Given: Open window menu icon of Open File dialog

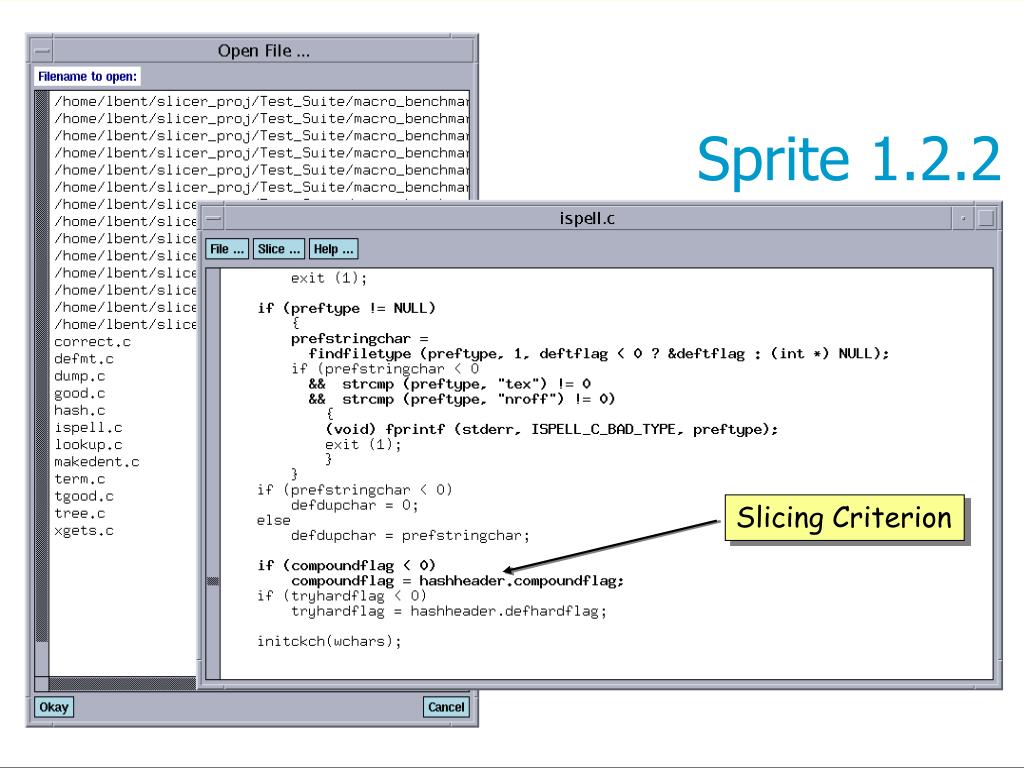Looking at the screenshot, I should (42, 50).
